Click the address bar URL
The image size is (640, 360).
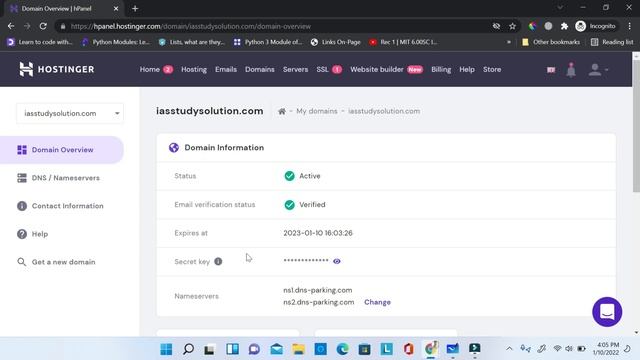coord(191,26)
